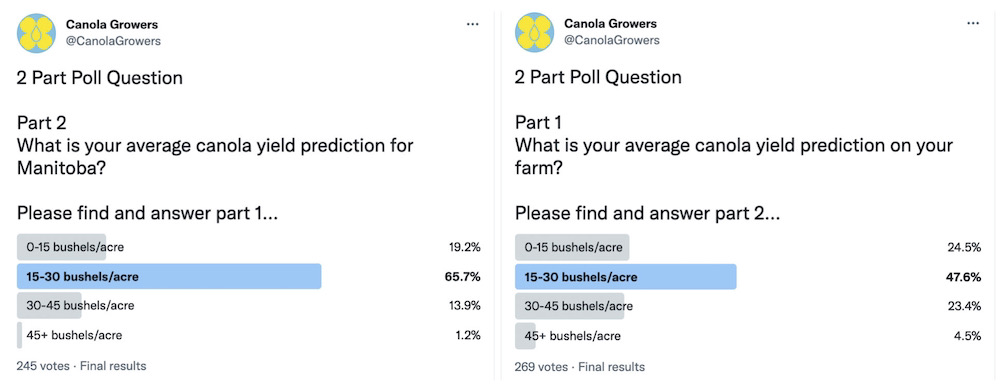Click Canola Growers name on the farm poll tweet
The width and height of the screenshot is (1000, 389).
[x=610, y=24]
